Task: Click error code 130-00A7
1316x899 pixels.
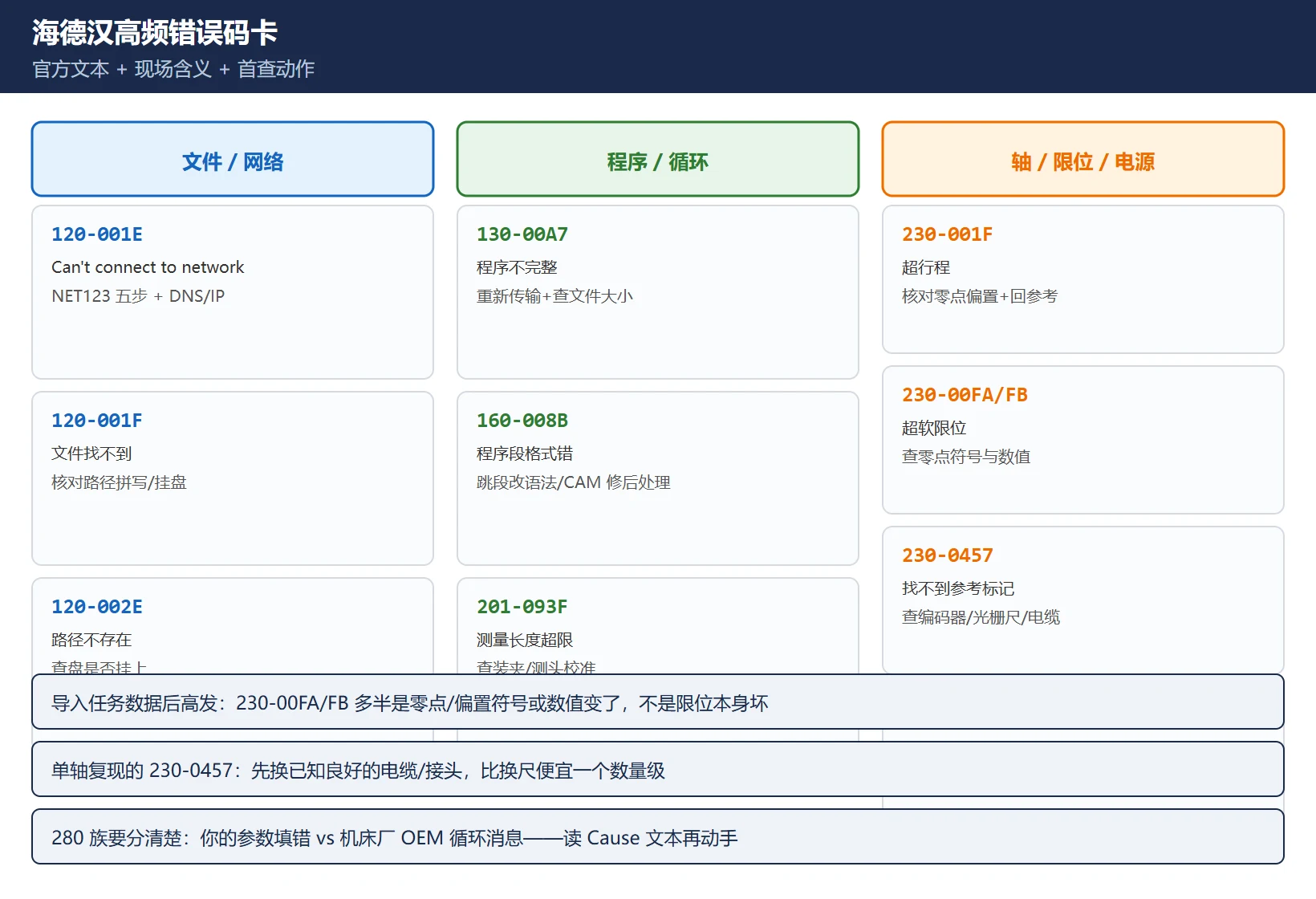Action: click(522, 234)
